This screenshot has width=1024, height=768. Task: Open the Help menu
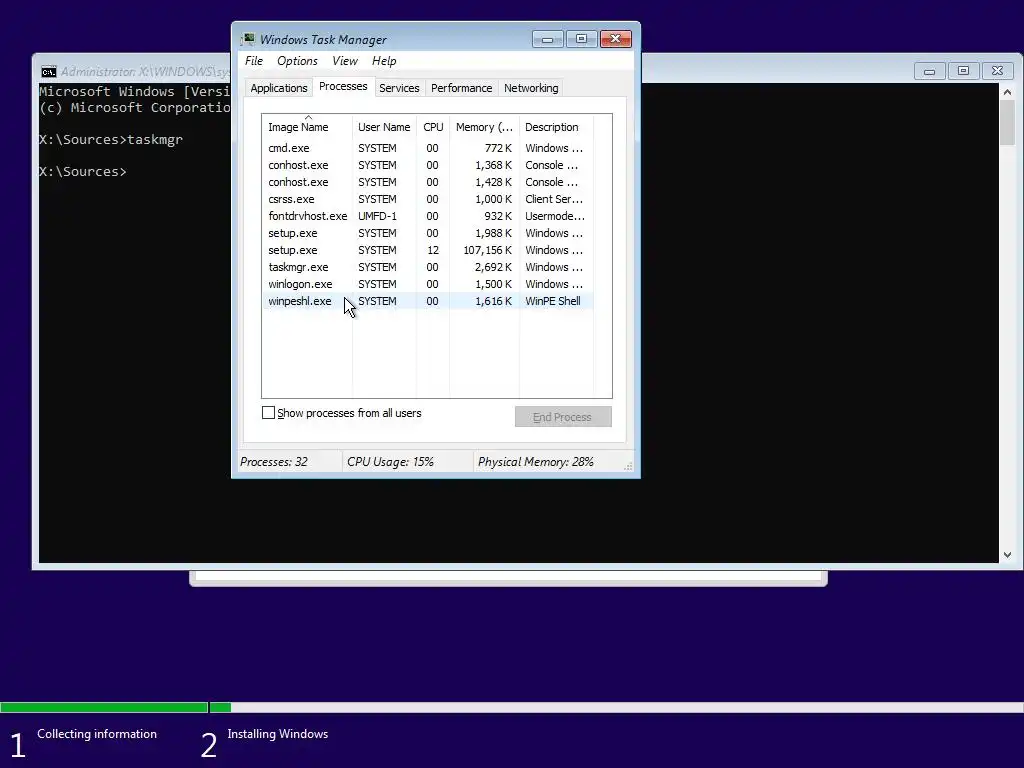tap(384, 61)
